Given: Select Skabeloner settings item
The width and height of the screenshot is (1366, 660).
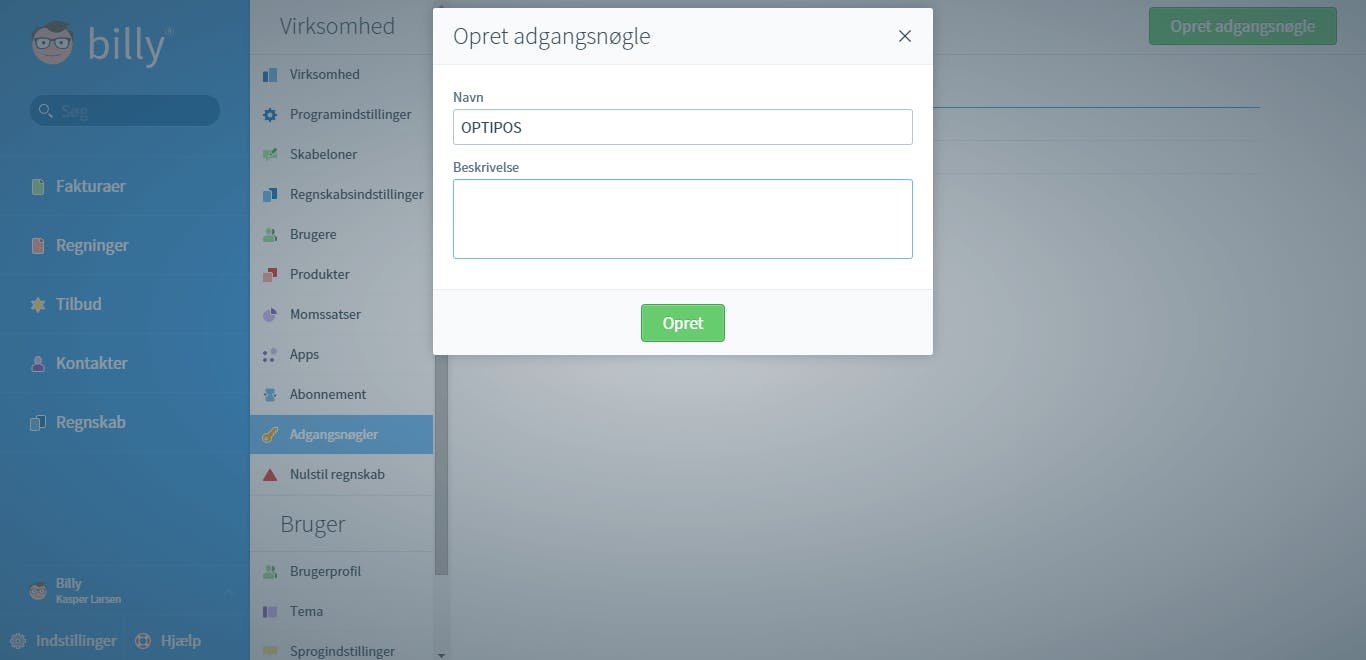Looking at the screenshot, I should click(341, 155).
